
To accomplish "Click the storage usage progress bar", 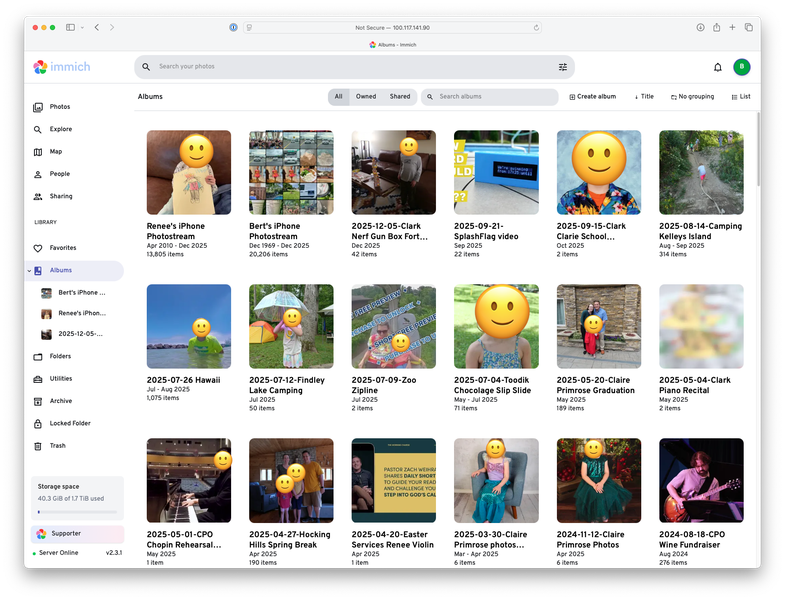I will click(78, 512).
